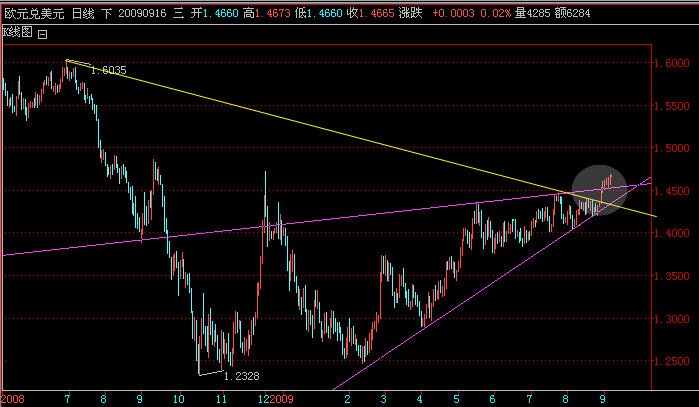Click the volume reading 量4285
The width and height of the screenshot is (699, 407).
pyautogui.click(x=532, y=13)
